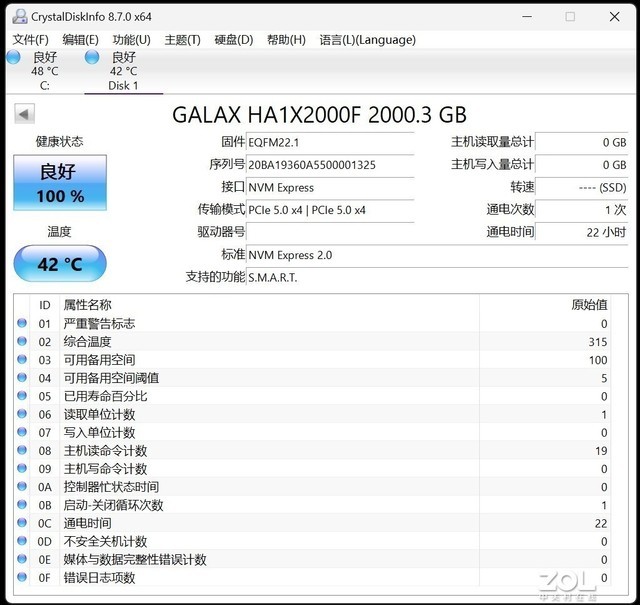Open the 主题(T) menu
Viewport: 640px width, 605px height.
pyautogui.click(x=182, y=39)
